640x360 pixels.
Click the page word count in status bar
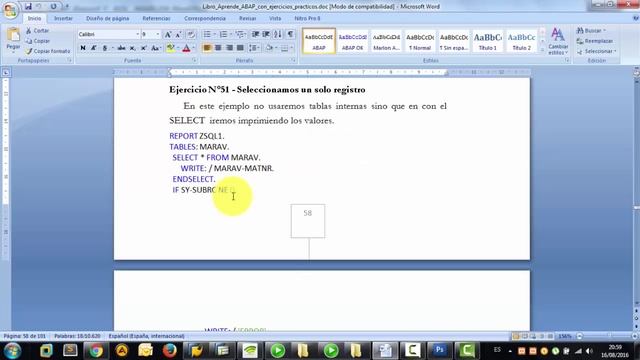[77, 336]
